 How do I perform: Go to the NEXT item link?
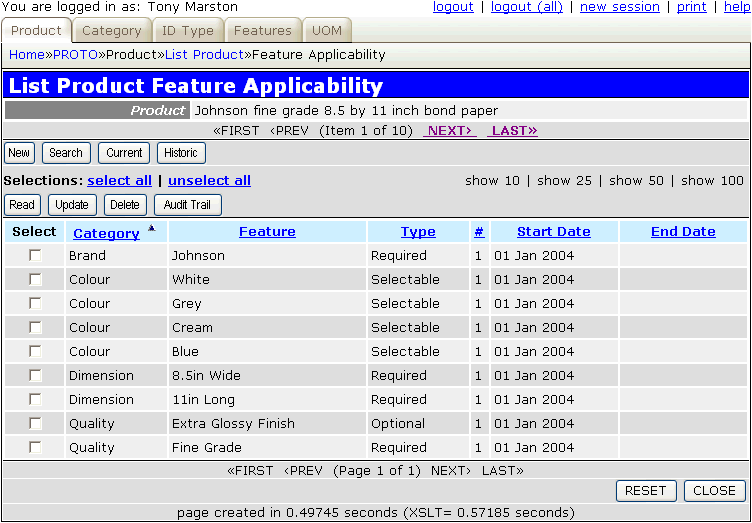pyautogui.click(x=450, y=130)
